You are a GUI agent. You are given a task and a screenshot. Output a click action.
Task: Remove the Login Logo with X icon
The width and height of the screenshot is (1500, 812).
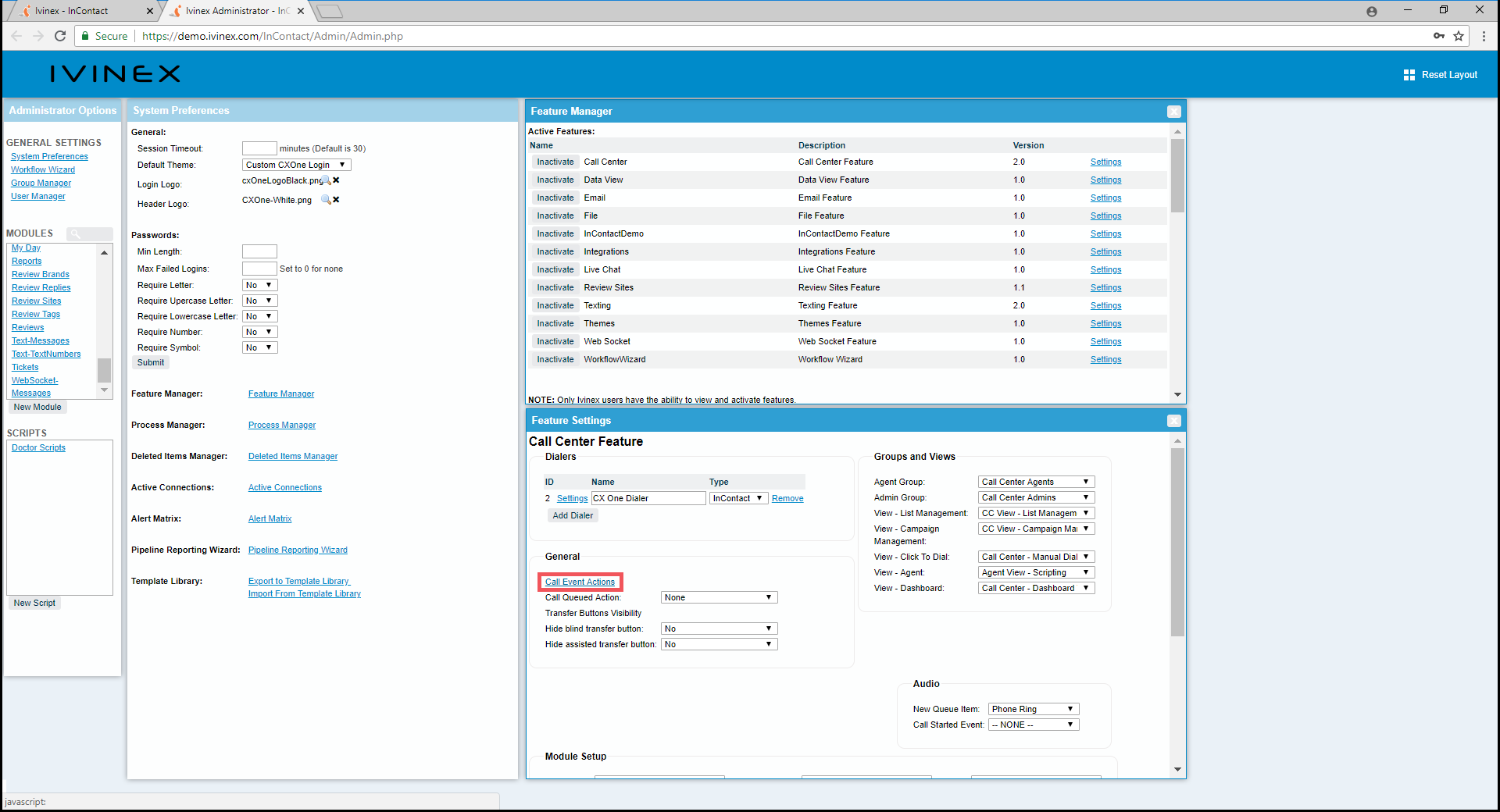click(336, 180)
